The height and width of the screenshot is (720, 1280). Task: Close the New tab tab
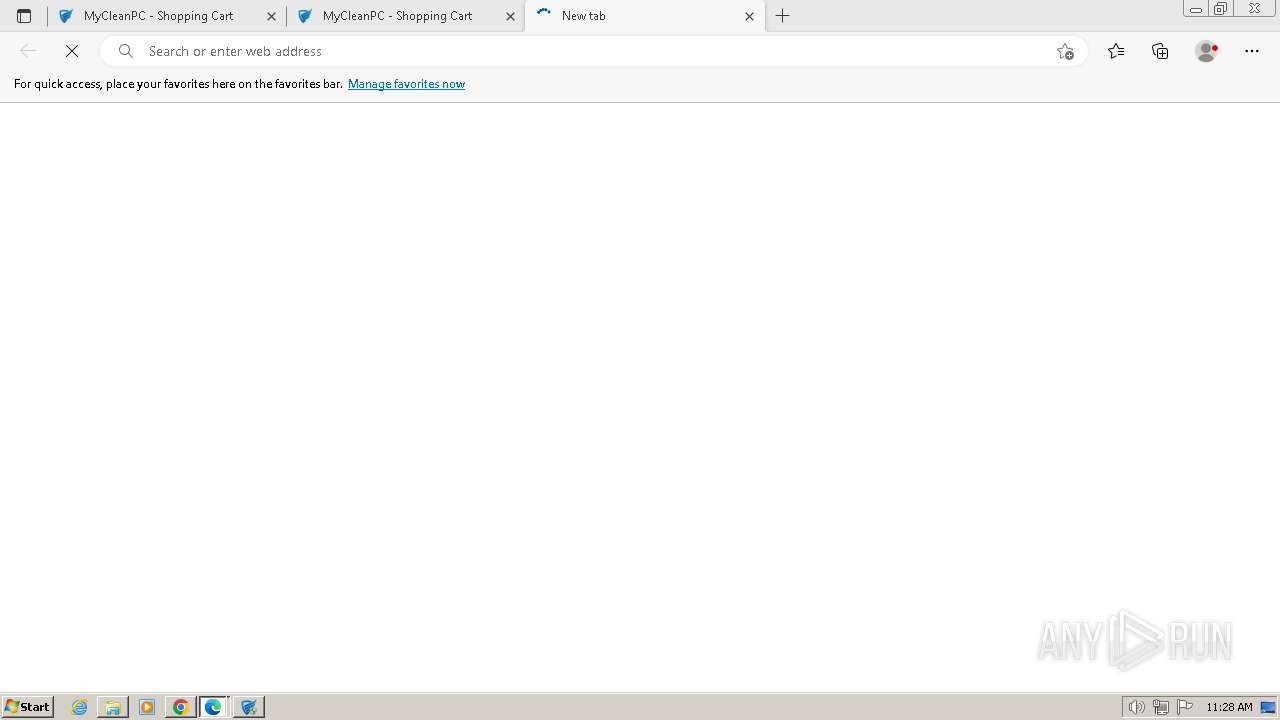749,16
